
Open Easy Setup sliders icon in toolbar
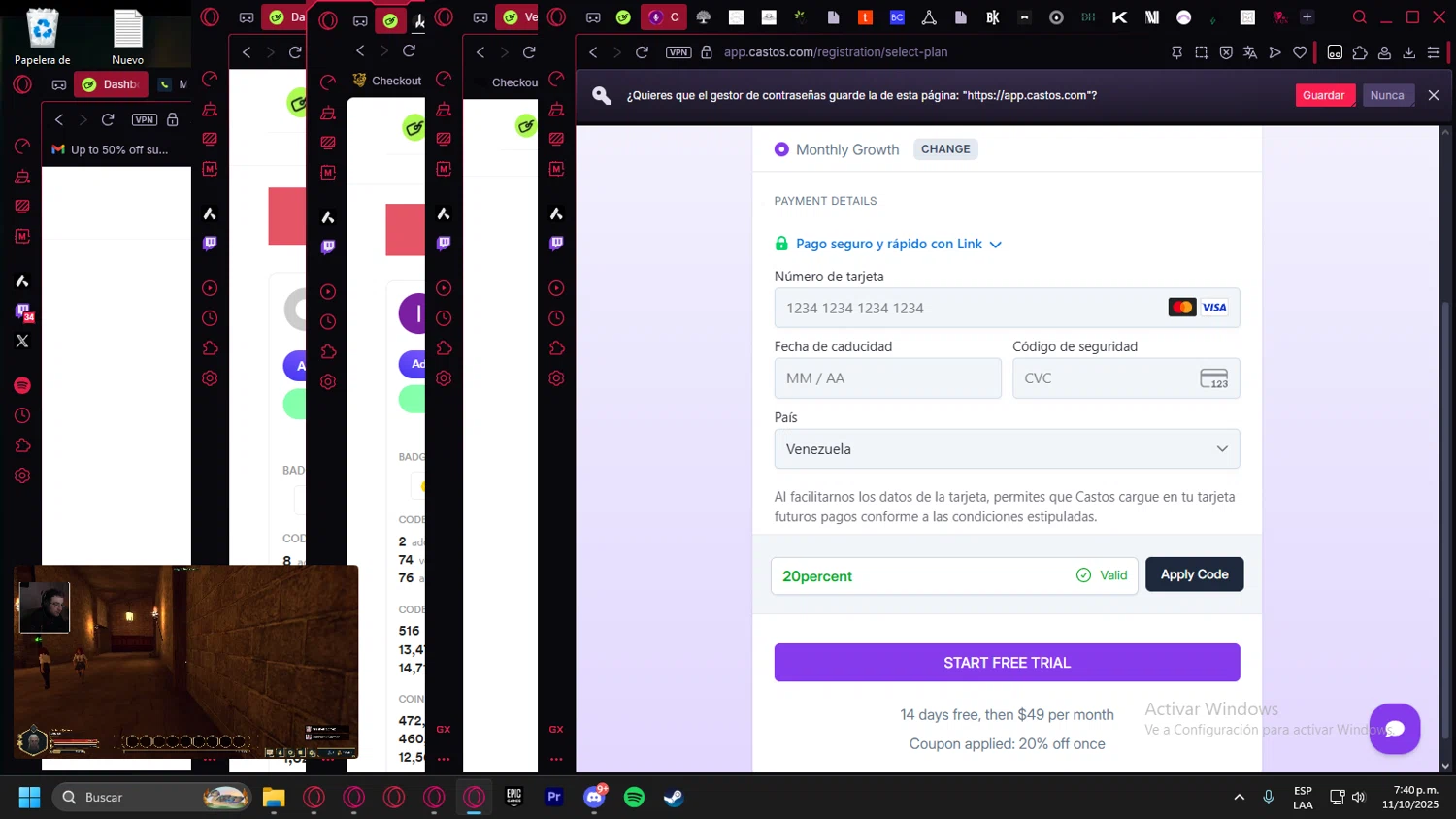(1434, 52)
